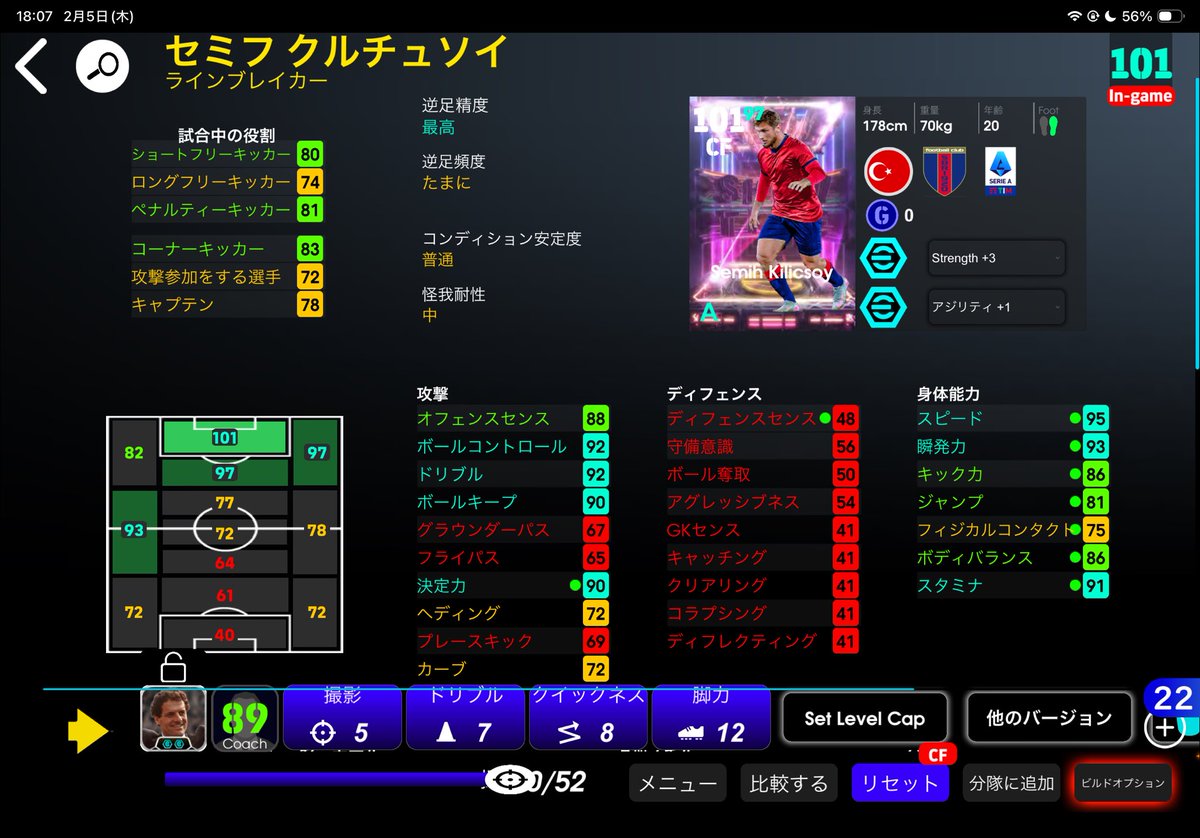Viewport: 1200px width, 838px height.
Task: Tap the ジャンプ 81 stat row
Action: [x=1012, y=502]
